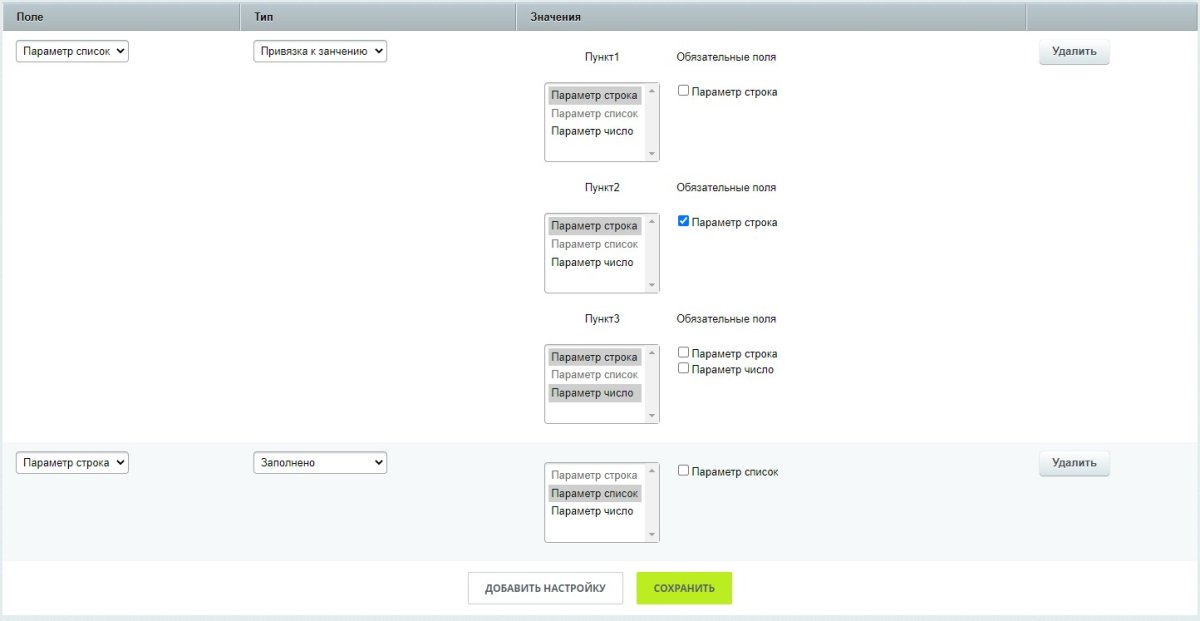The height and width of the screenshot is (621, 1200).
Task: Select 'Параметр число' in Пункт1 list
Action: point(592,131)
